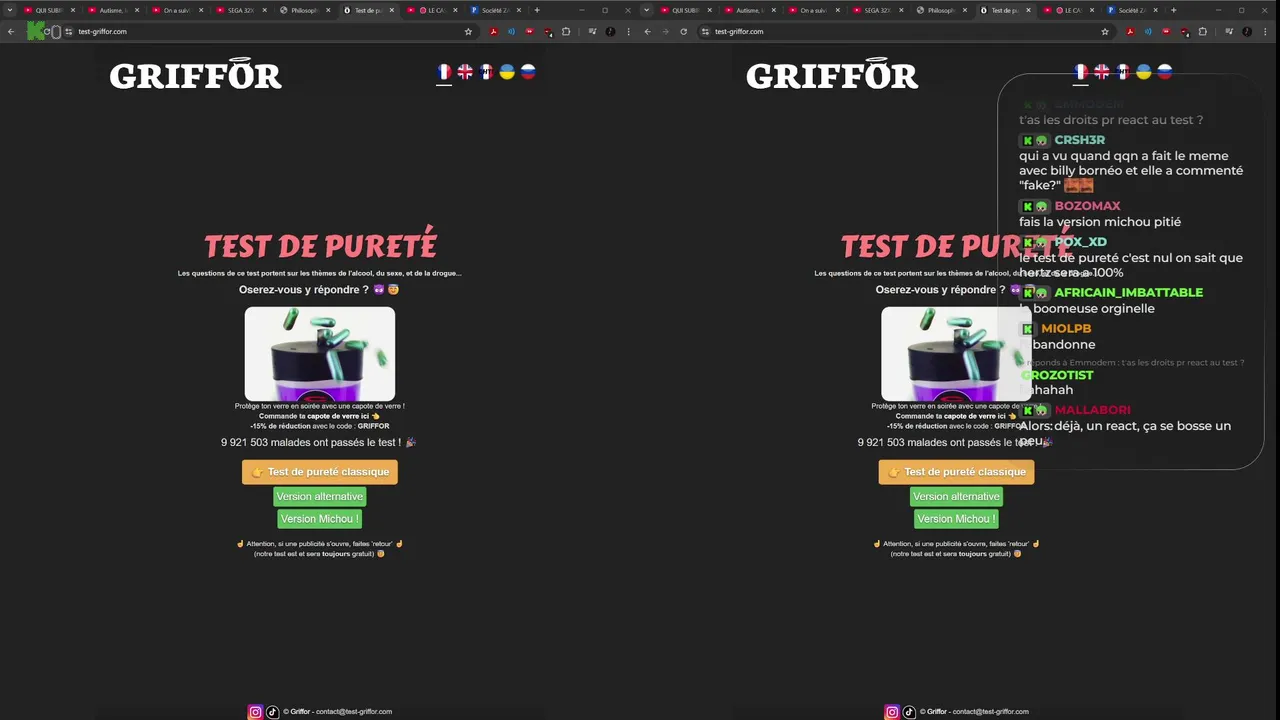This screenshot has height=720, width=1280.
Task: Click contact@test-griffor.com in right window footer
Action: click(990, 712)
